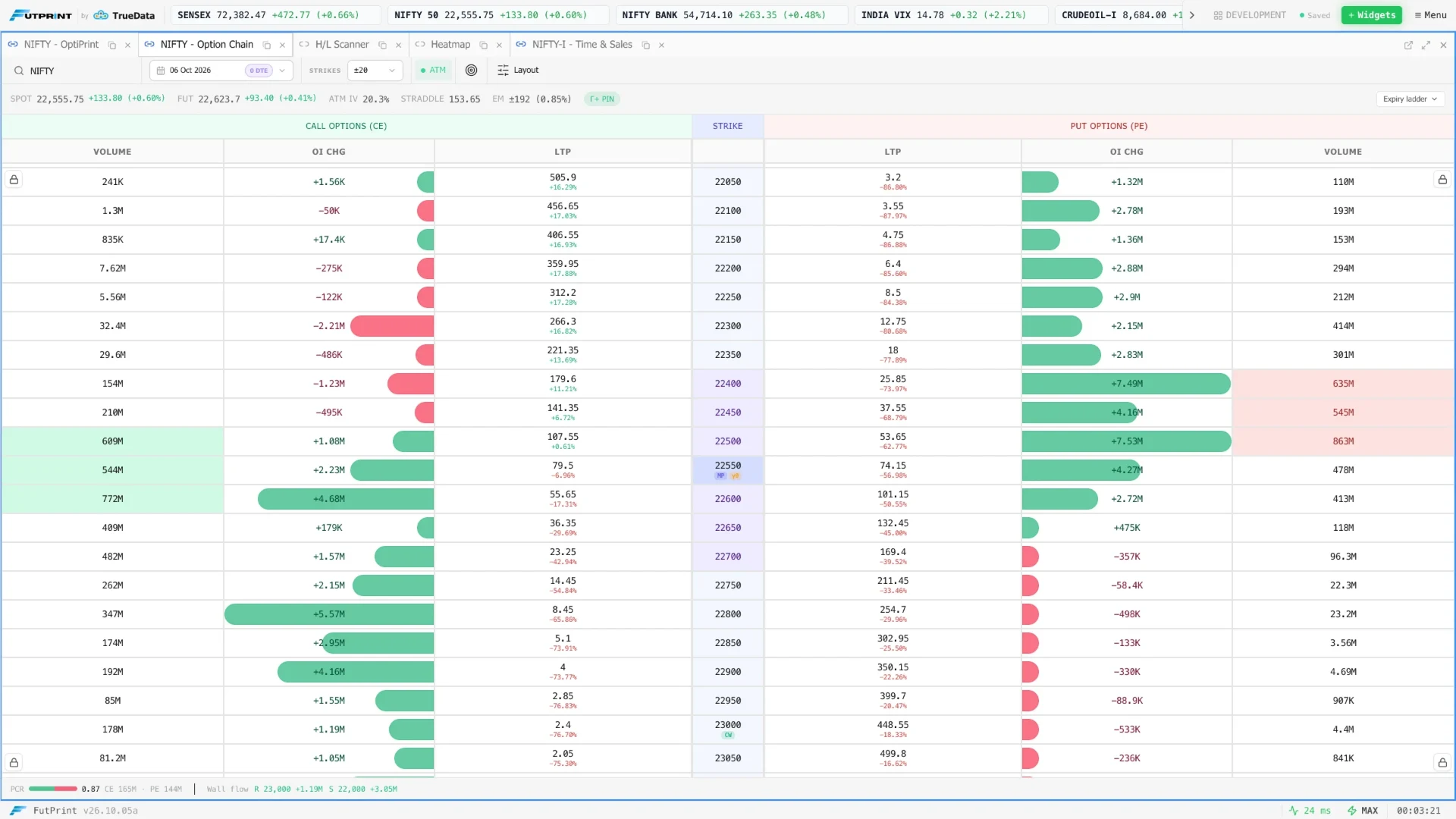1456x819 pixels.
Task: Click the copy icon on H/L Scanner tab
Action: click(383, 45)
